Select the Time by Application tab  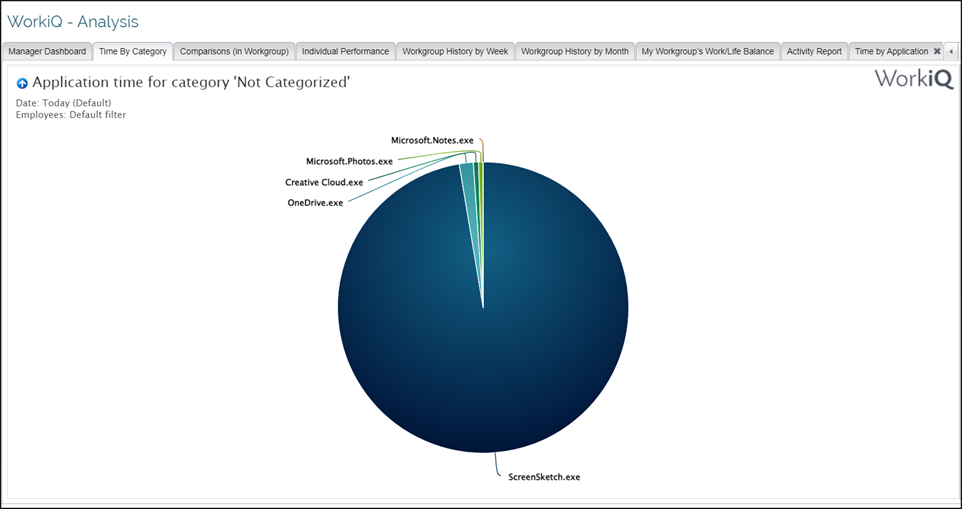[x=891, y=51]
